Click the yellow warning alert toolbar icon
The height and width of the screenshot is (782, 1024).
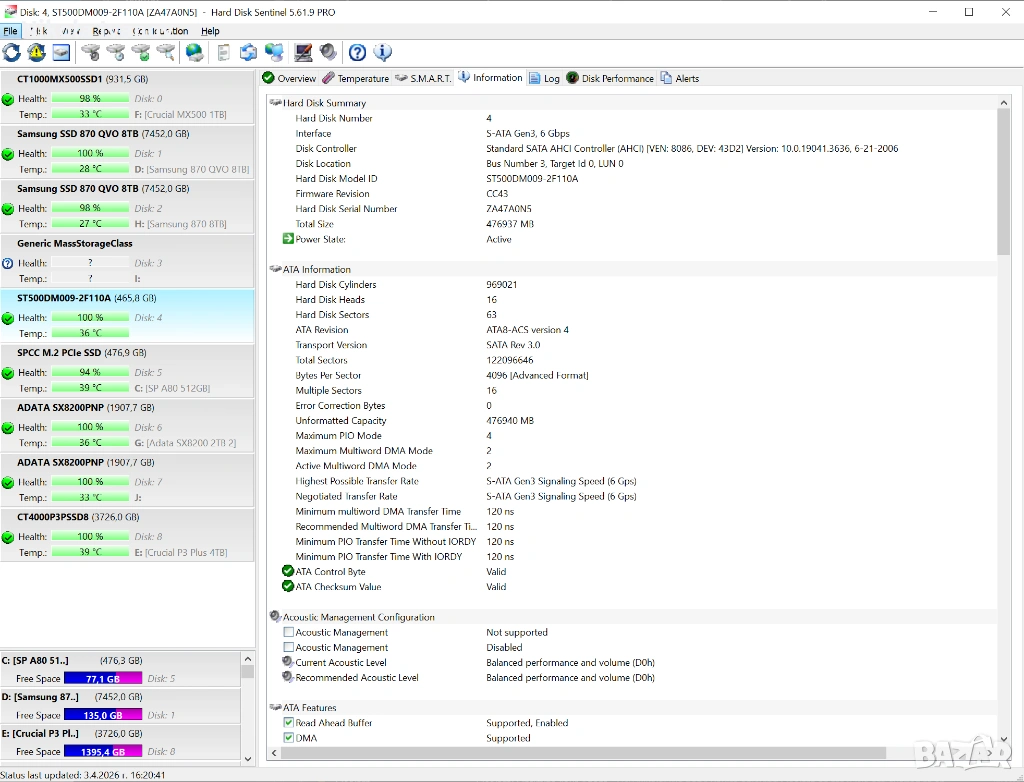tap(37, 53)
